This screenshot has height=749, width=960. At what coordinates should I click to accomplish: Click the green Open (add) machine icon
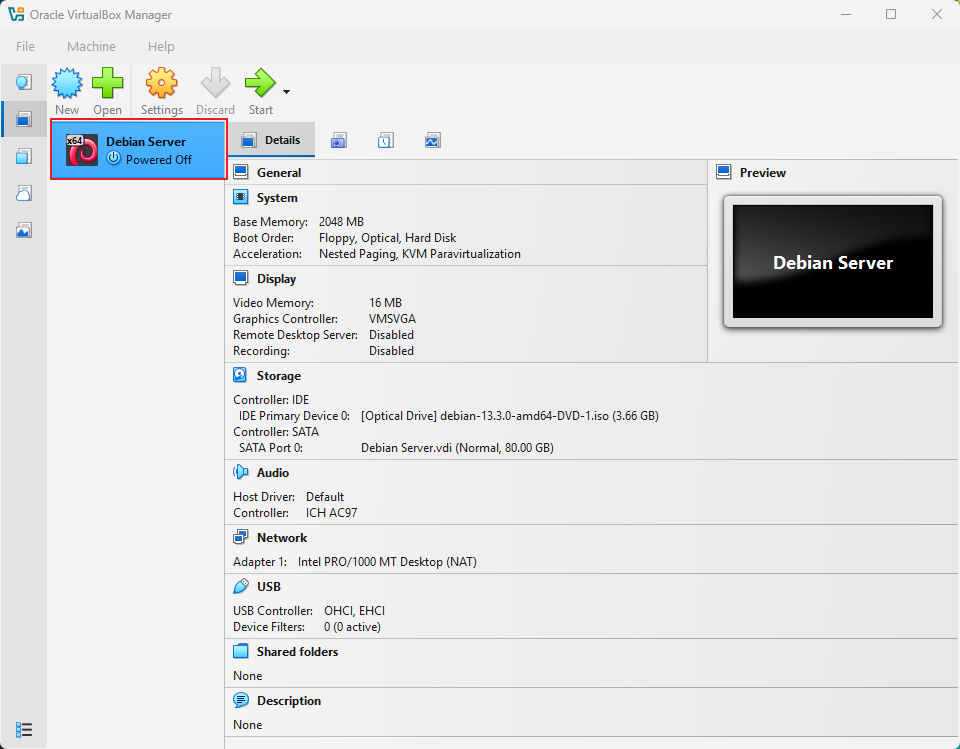[107, 84]
